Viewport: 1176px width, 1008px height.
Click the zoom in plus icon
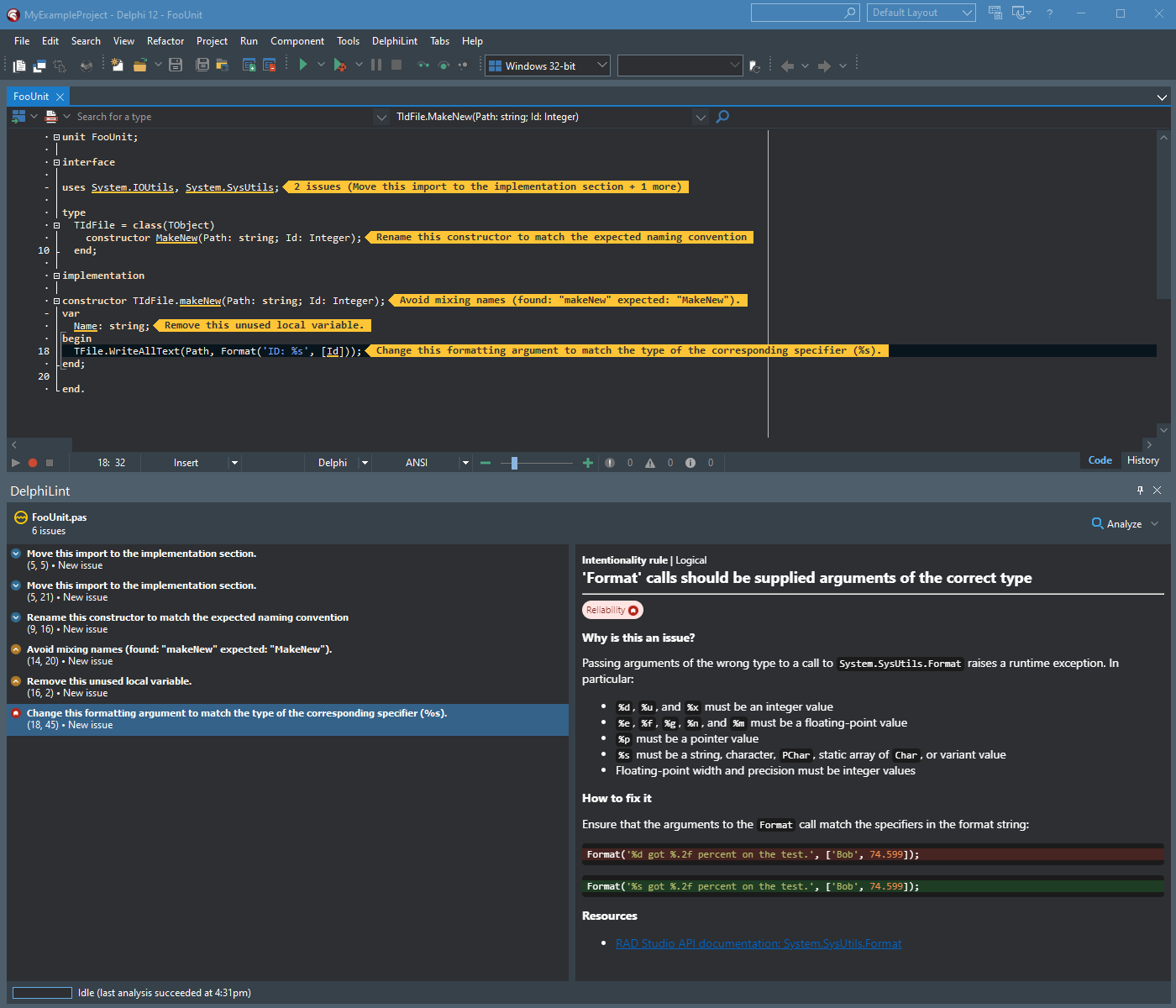coord(588,463)
